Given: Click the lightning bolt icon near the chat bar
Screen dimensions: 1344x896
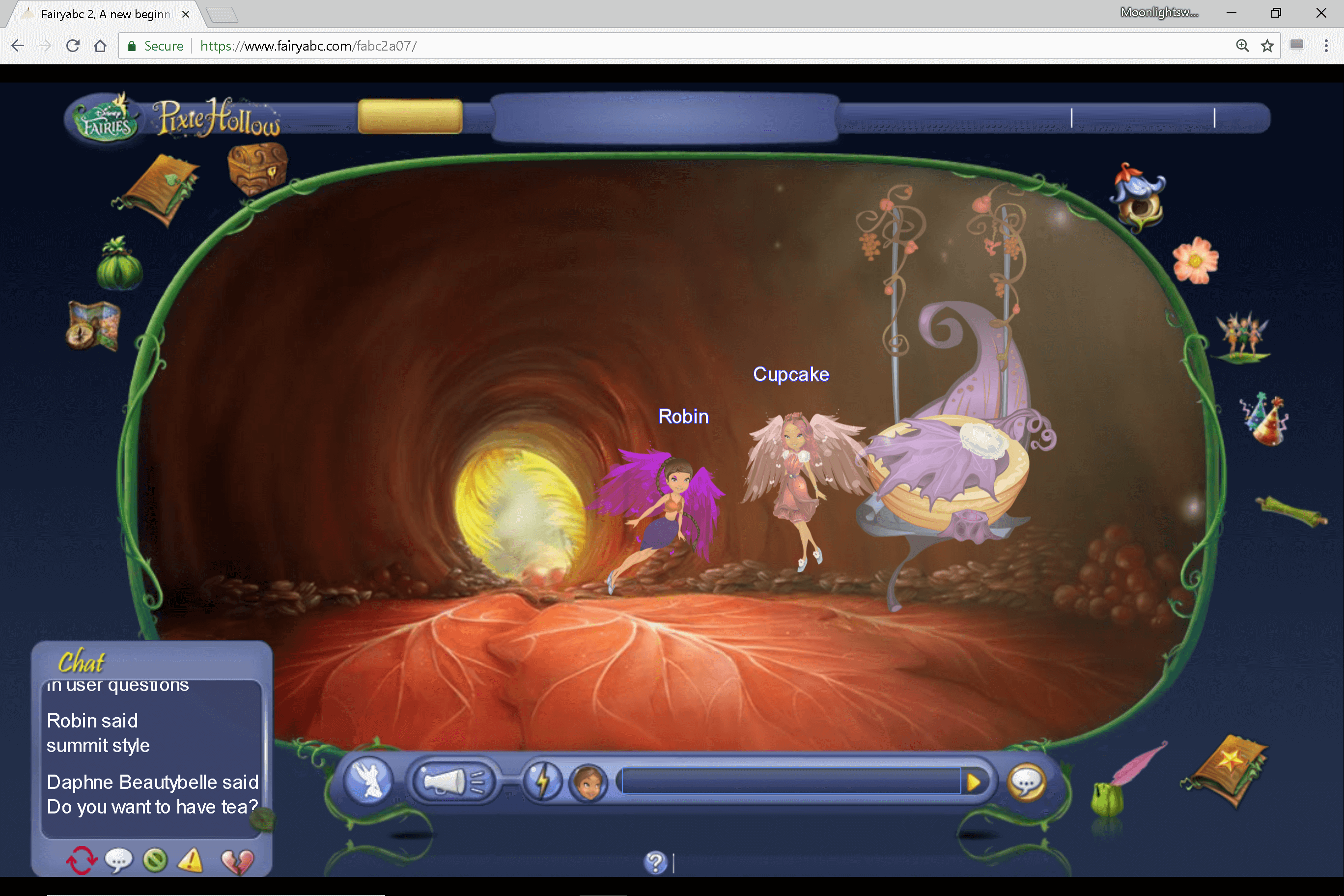Looking at the screenshot, I should pyautogui.click(x=543, y=781).
